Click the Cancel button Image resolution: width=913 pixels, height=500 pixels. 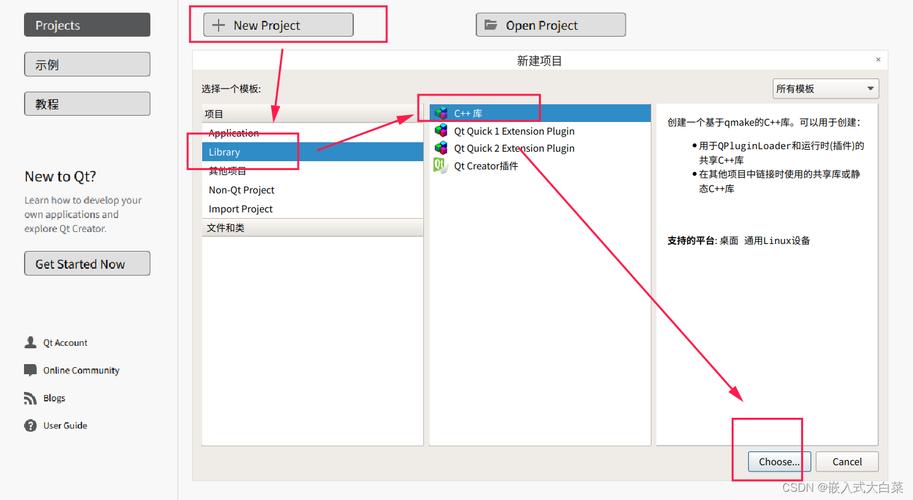coord(847,462)
